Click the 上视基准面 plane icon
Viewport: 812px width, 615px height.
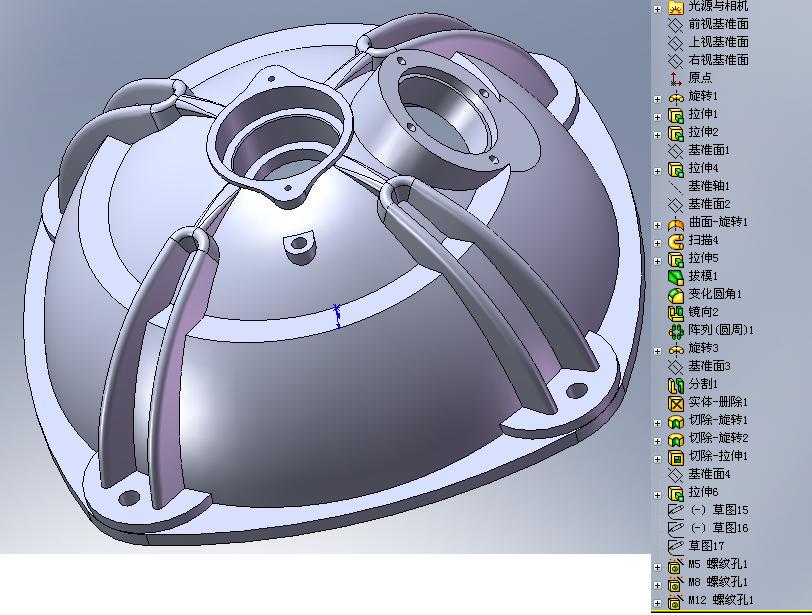pyautogui.click(x=676, y=43)
